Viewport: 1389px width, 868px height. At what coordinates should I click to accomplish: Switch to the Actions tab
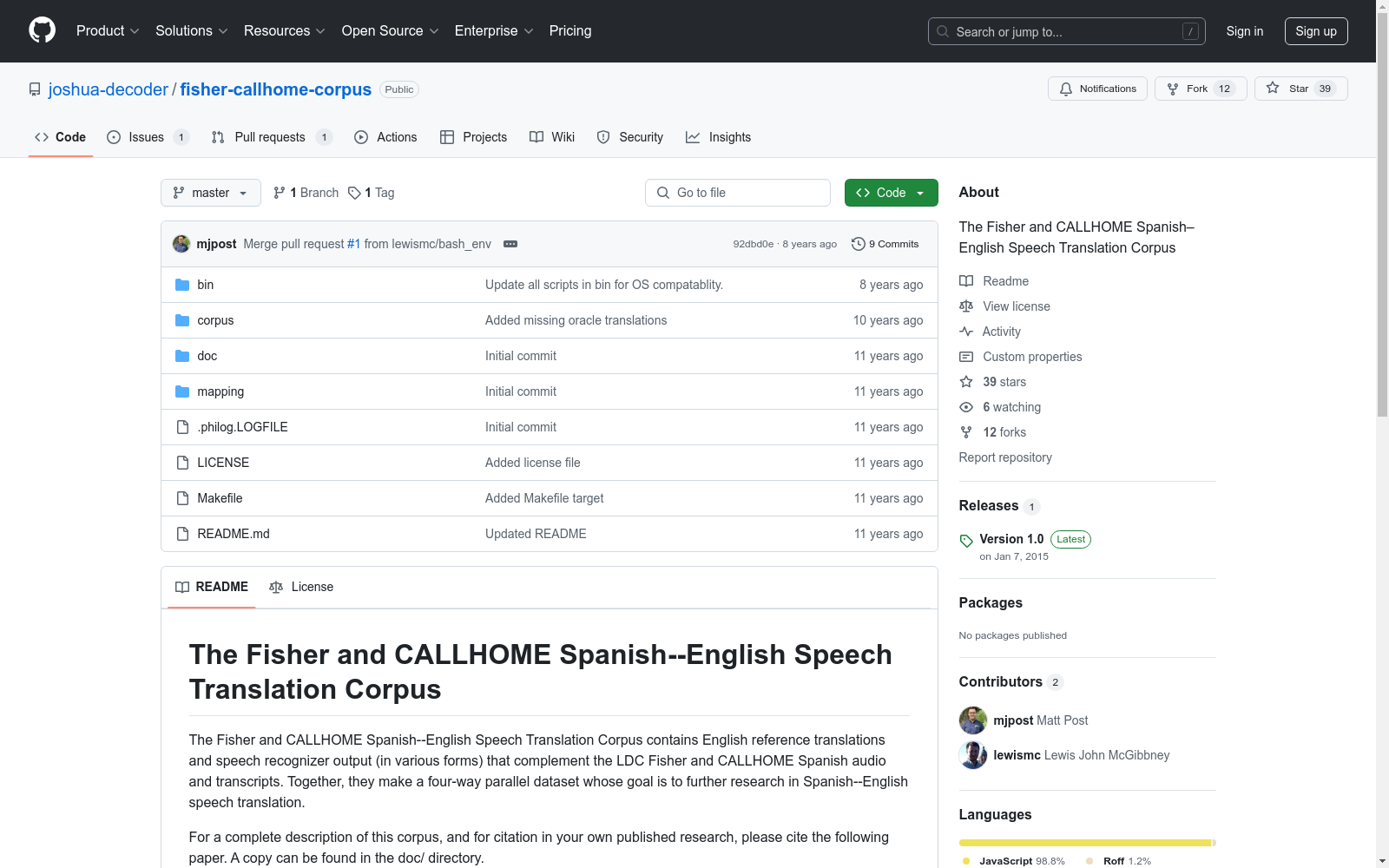click(385, 137)
